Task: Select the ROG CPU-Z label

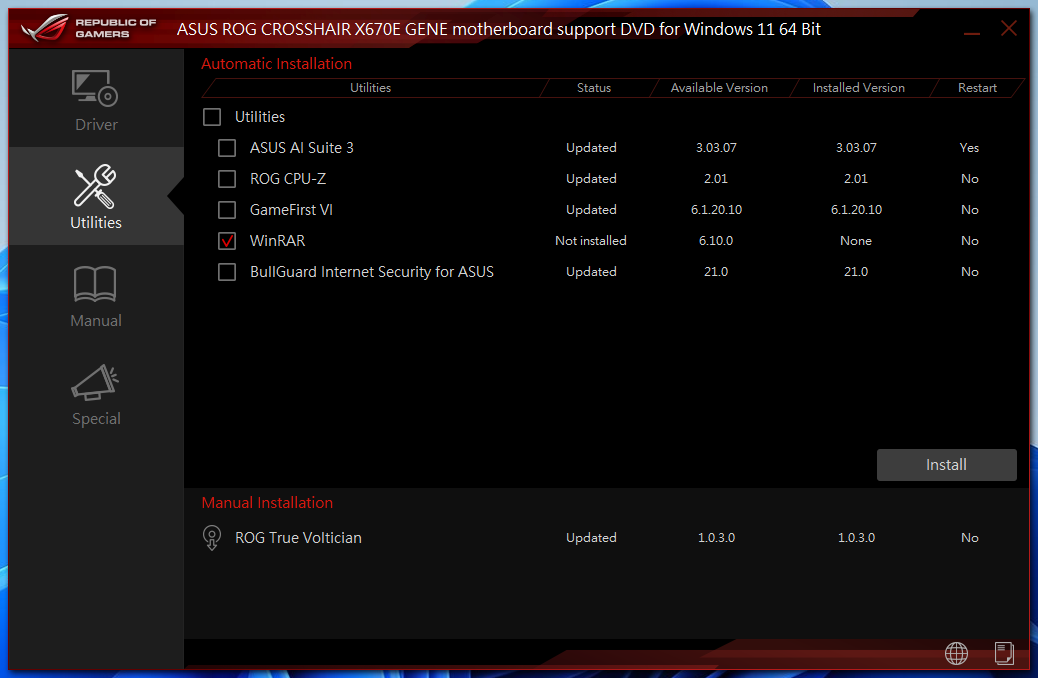Action: pos(288,179)
